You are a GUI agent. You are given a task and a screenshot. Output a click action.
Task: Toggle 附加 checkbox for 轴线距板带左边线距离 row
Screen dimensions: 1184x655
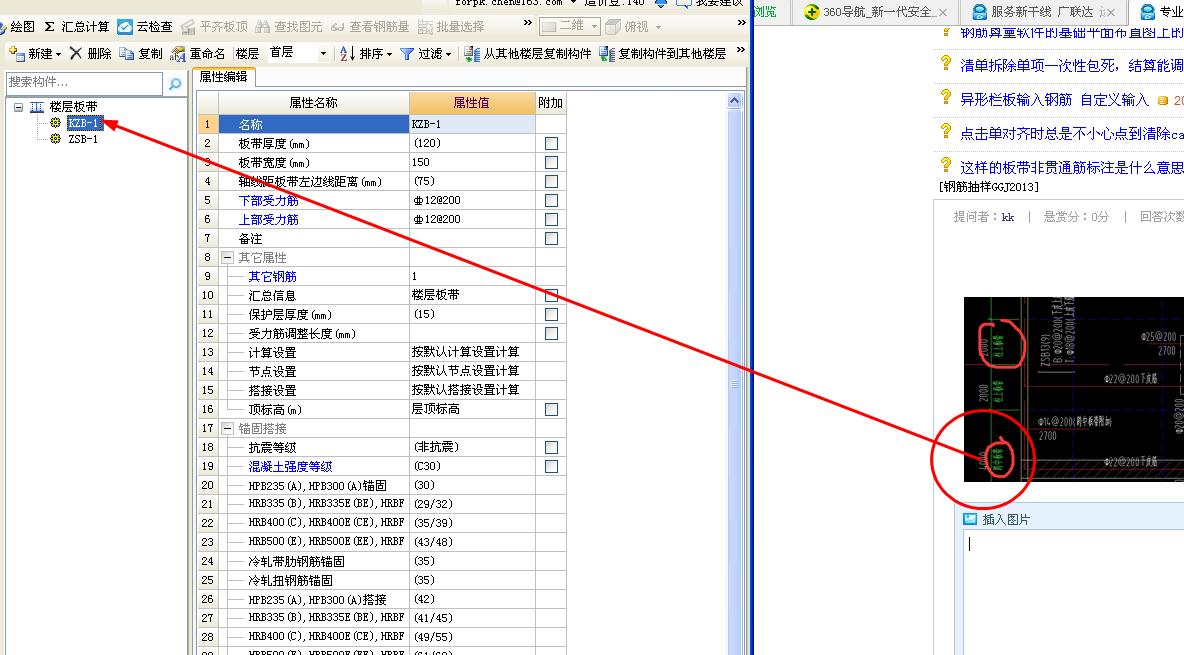tap(551, 181)
